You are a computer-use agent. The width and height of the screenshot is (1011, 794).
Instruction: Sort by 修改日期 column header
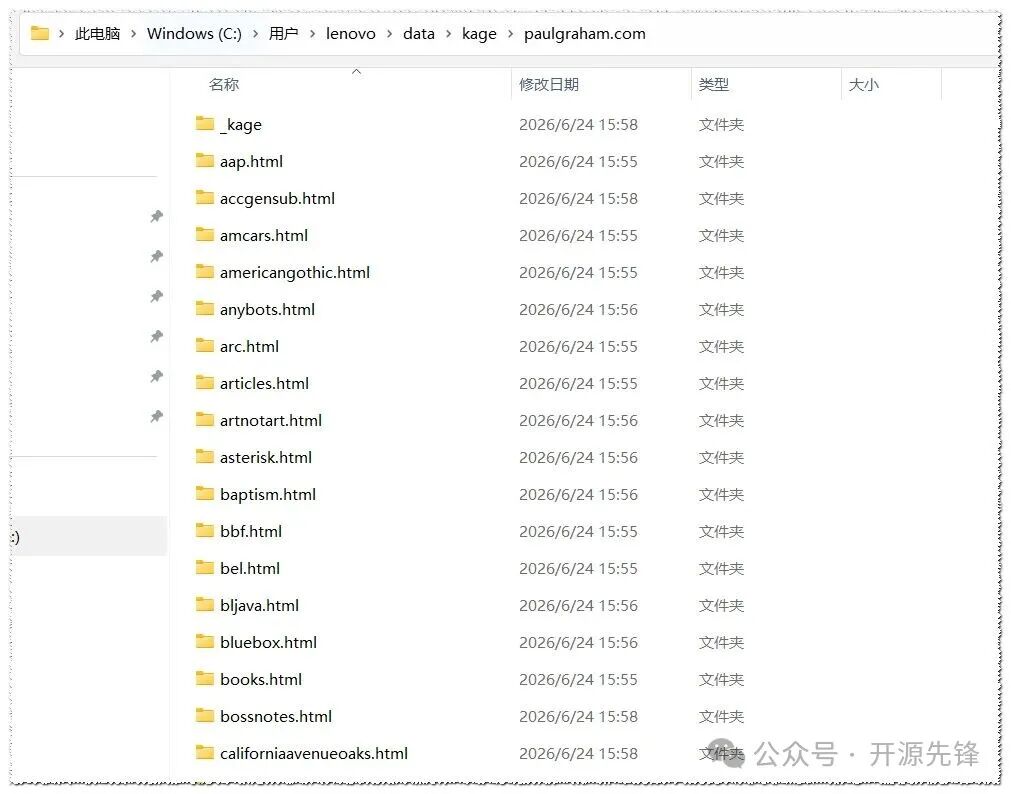[x=549, y=84]
